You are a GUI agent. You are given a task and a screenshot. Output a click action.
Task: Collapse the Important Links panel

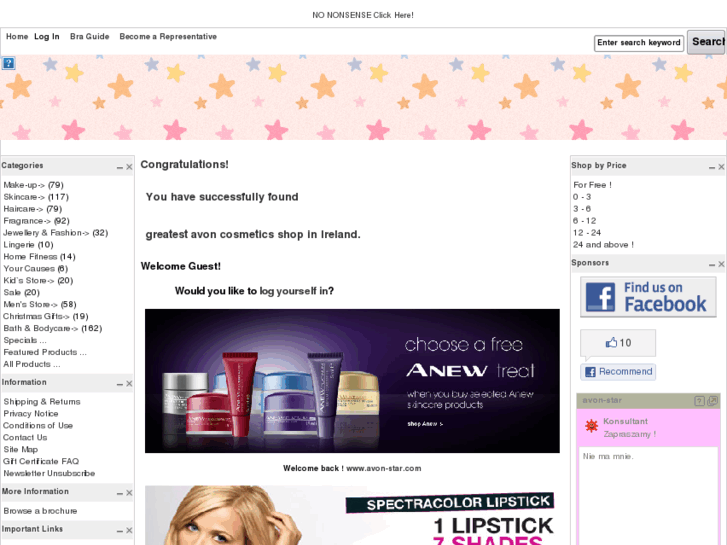pyautogui.click(x=120, y=531)
